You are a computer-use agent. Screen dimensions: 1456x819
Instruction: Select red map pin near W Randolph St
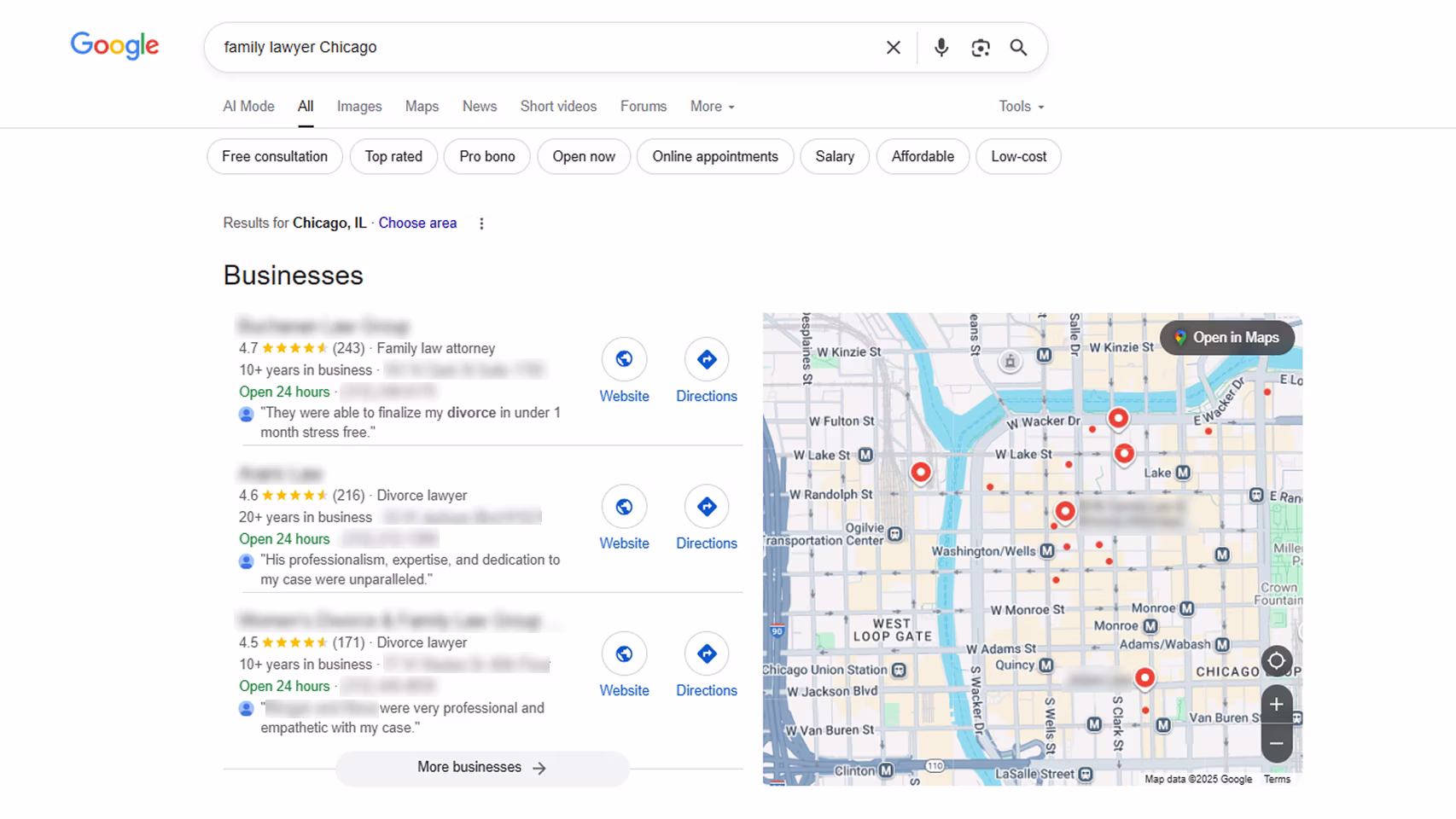pos(920,472)
